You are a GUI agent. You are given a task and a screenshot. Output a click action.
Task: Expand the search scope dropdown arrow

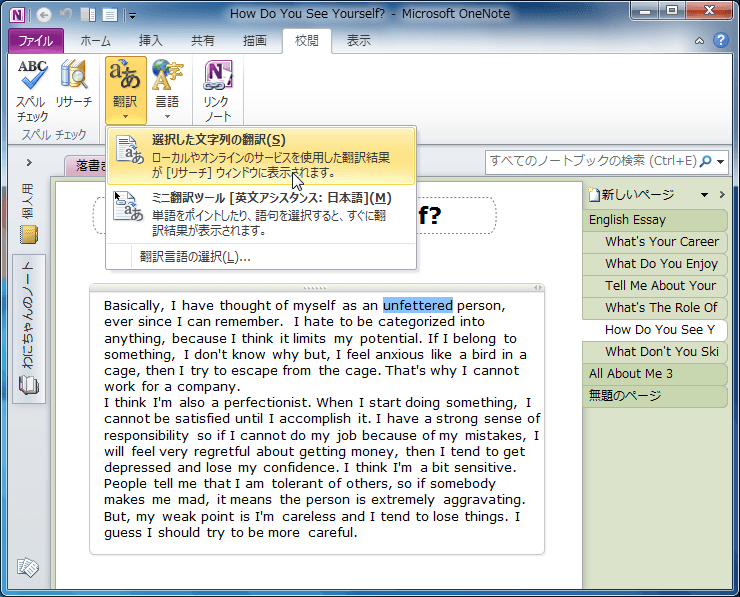tap(720, 162)
